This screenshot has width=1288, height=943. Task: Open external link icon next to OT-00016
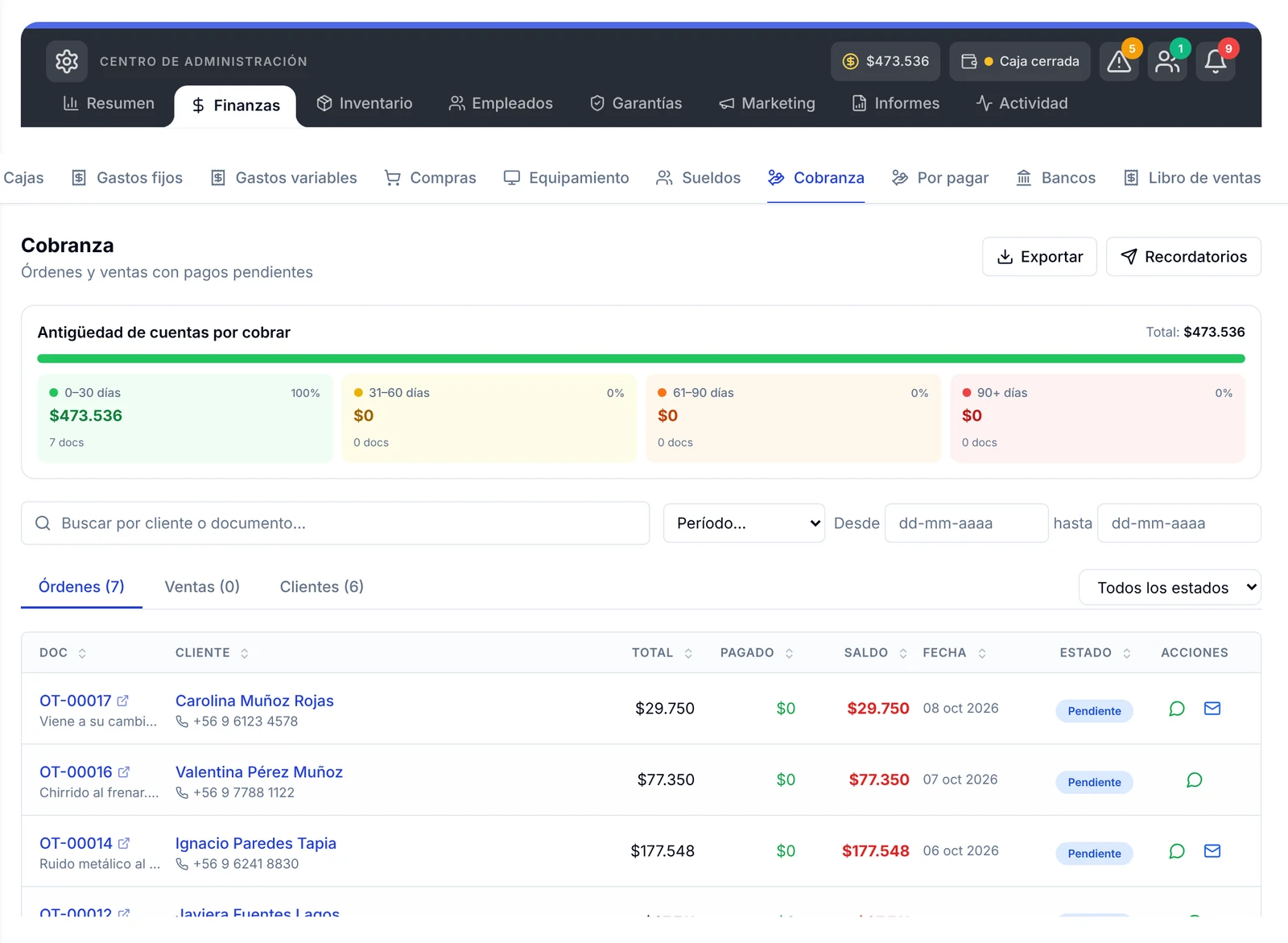tap(124, 772)
